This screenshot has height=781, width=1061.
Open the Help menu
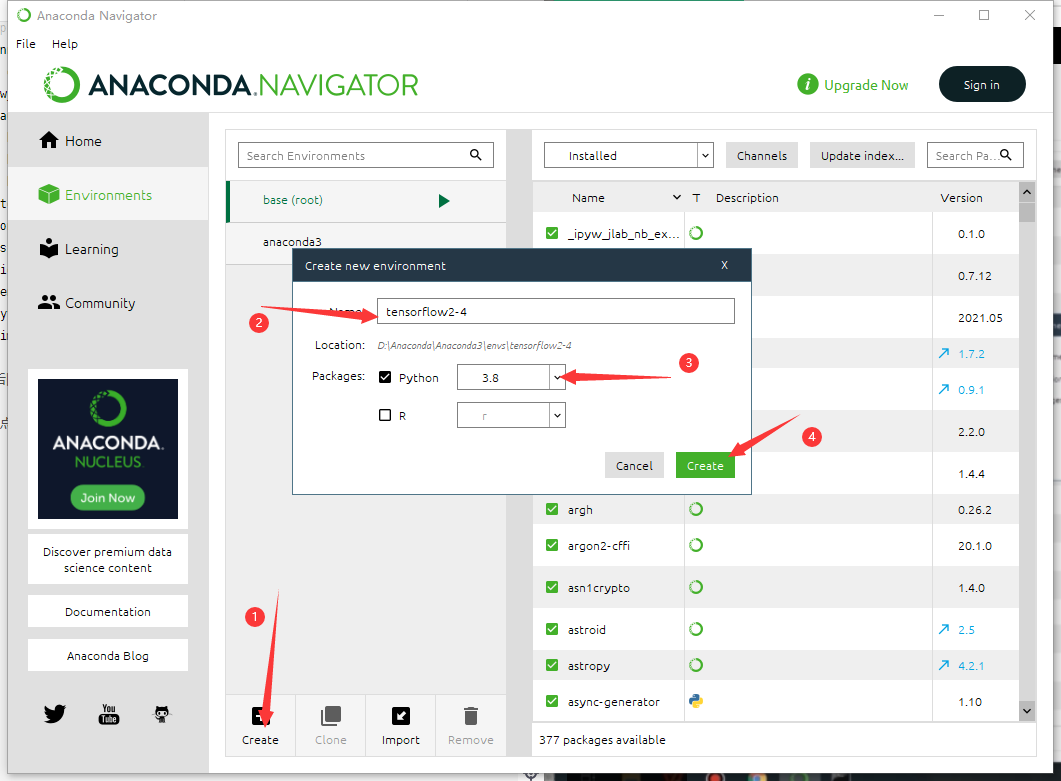click(65, 44)
